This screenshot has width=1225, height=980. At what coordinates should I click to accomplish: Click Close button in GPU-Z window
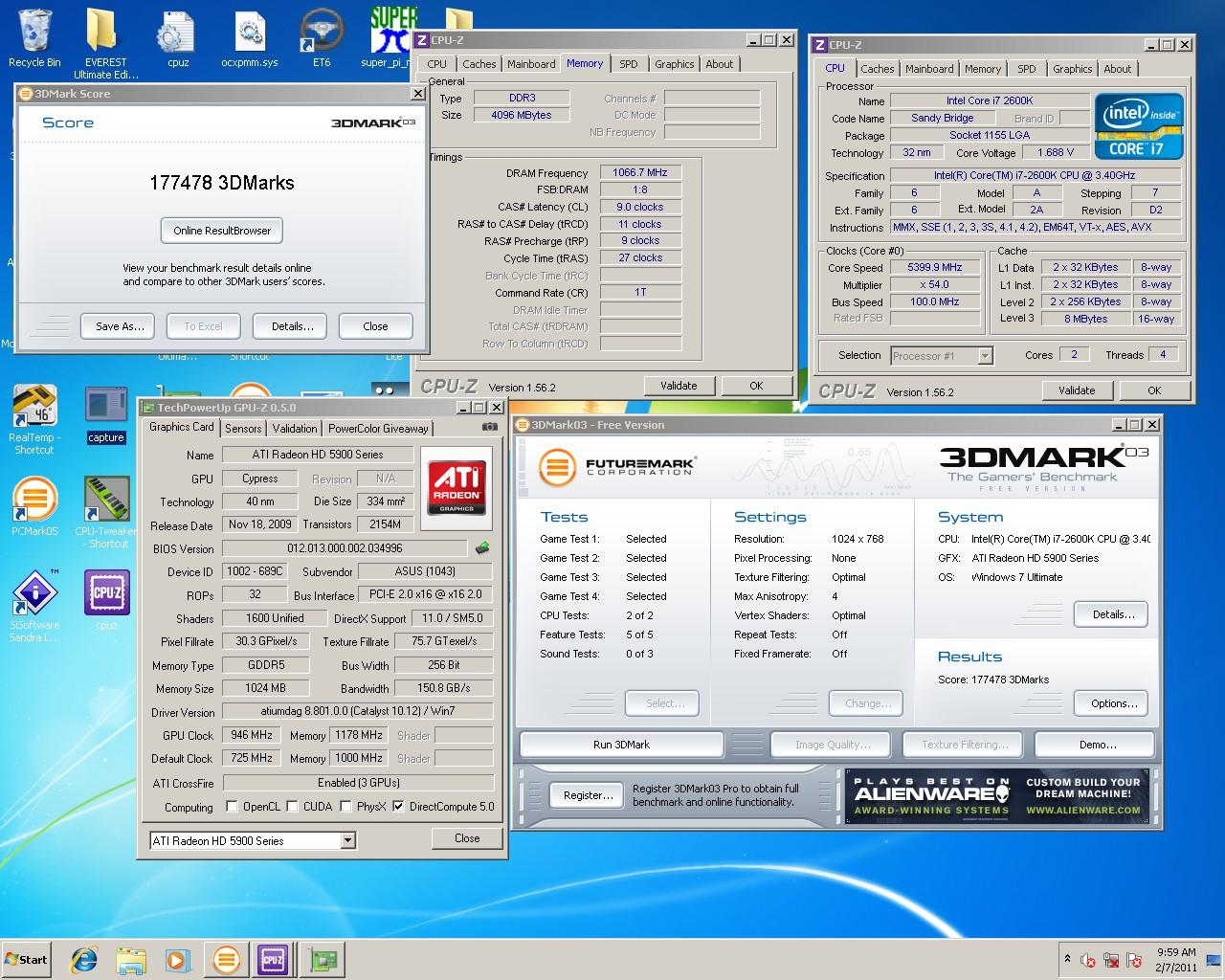[x=467, y=838]
